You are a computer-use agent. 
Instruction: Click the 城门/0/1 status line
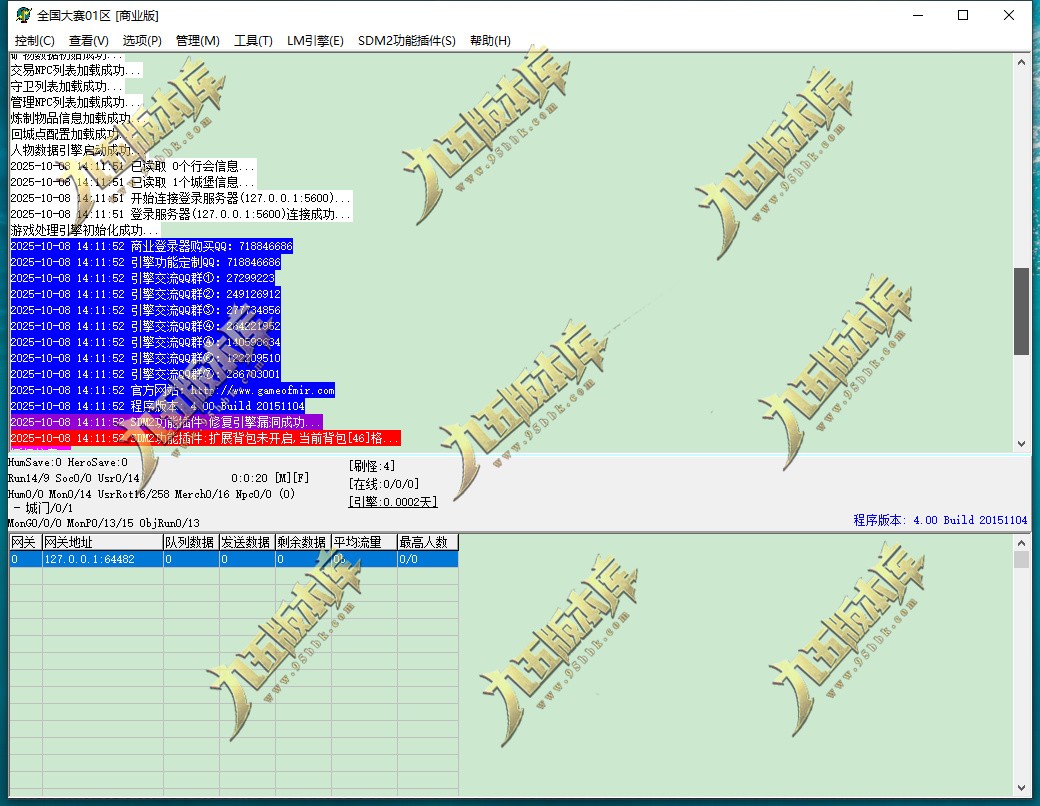[x=43, y=508]
